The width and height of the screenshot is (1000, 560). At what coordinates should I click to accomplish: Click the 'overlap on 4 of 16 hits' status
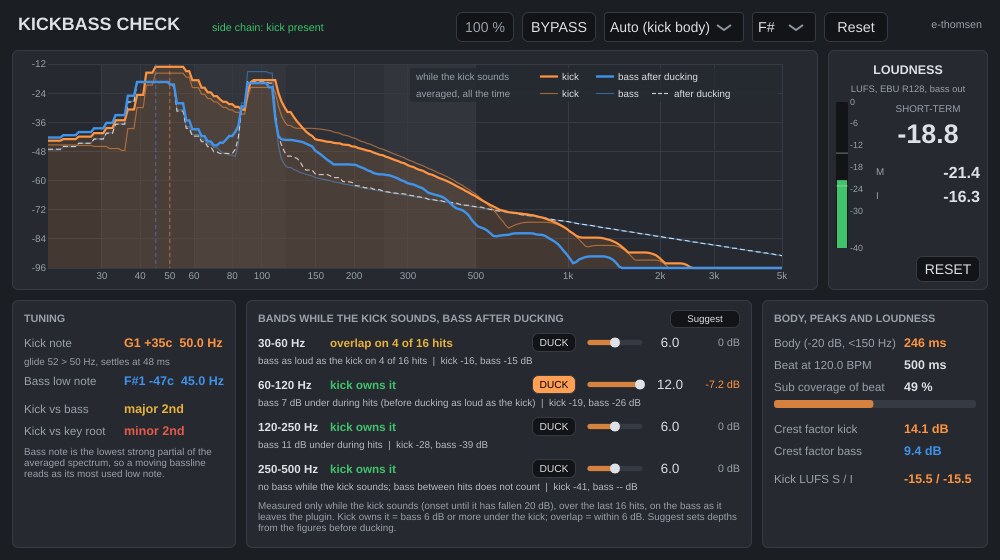(391, 343)
